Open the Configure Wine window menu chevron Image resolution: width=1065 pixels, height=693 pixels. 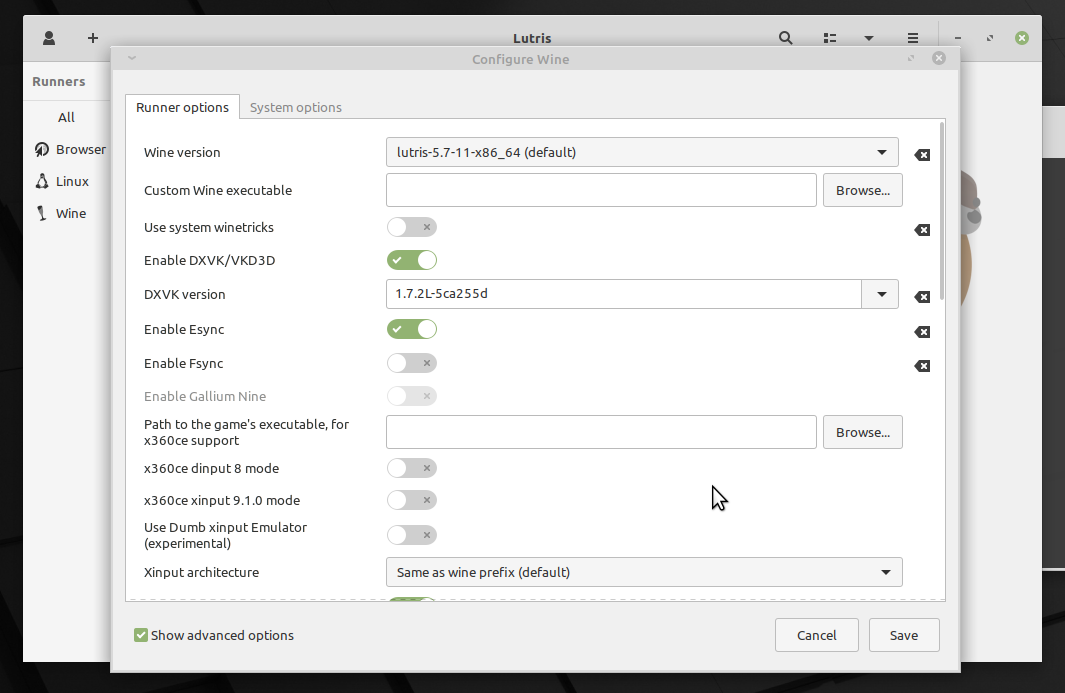tap(132, 58)
